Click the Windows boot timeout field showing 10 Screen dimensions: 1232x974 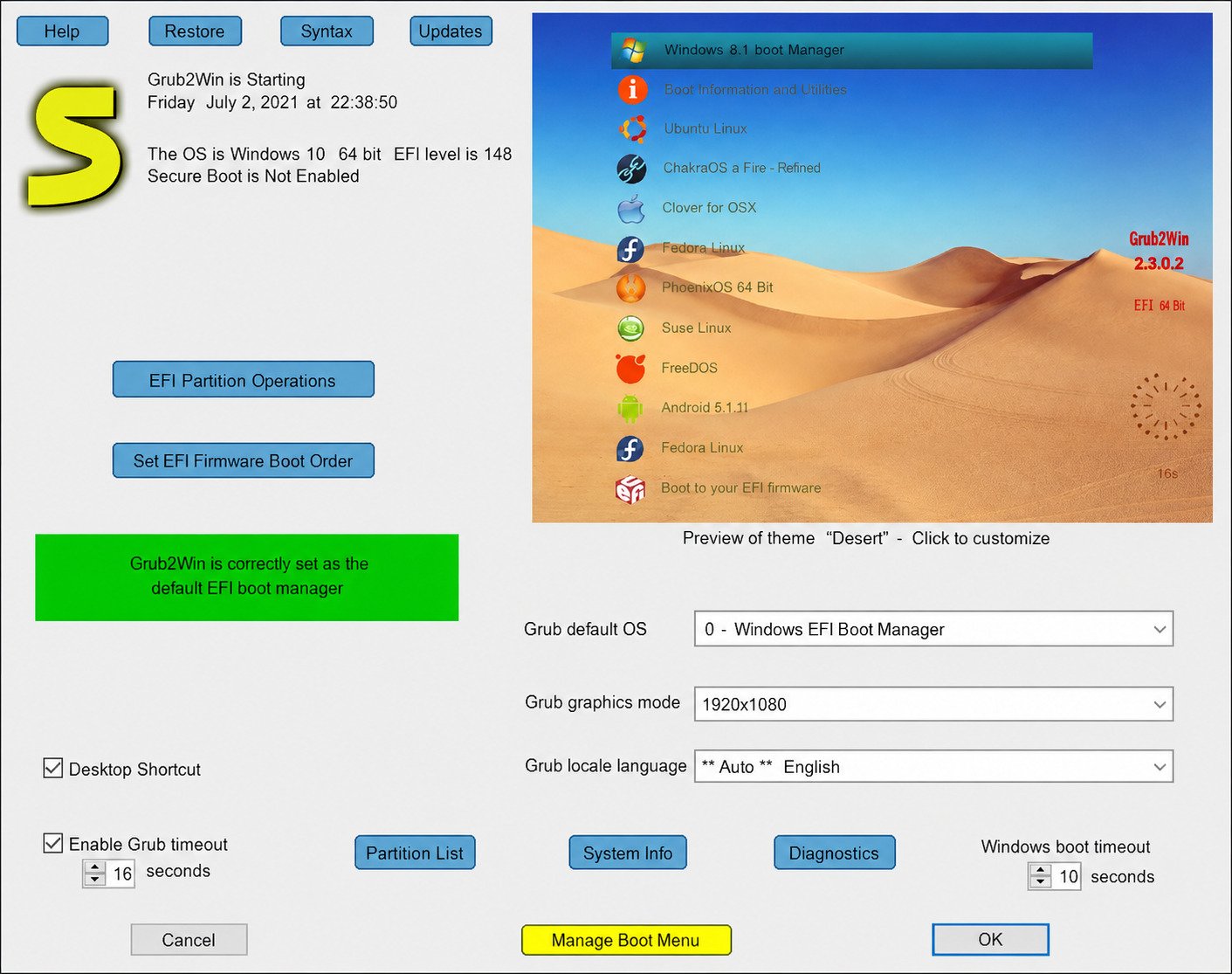pos(1068,876)
